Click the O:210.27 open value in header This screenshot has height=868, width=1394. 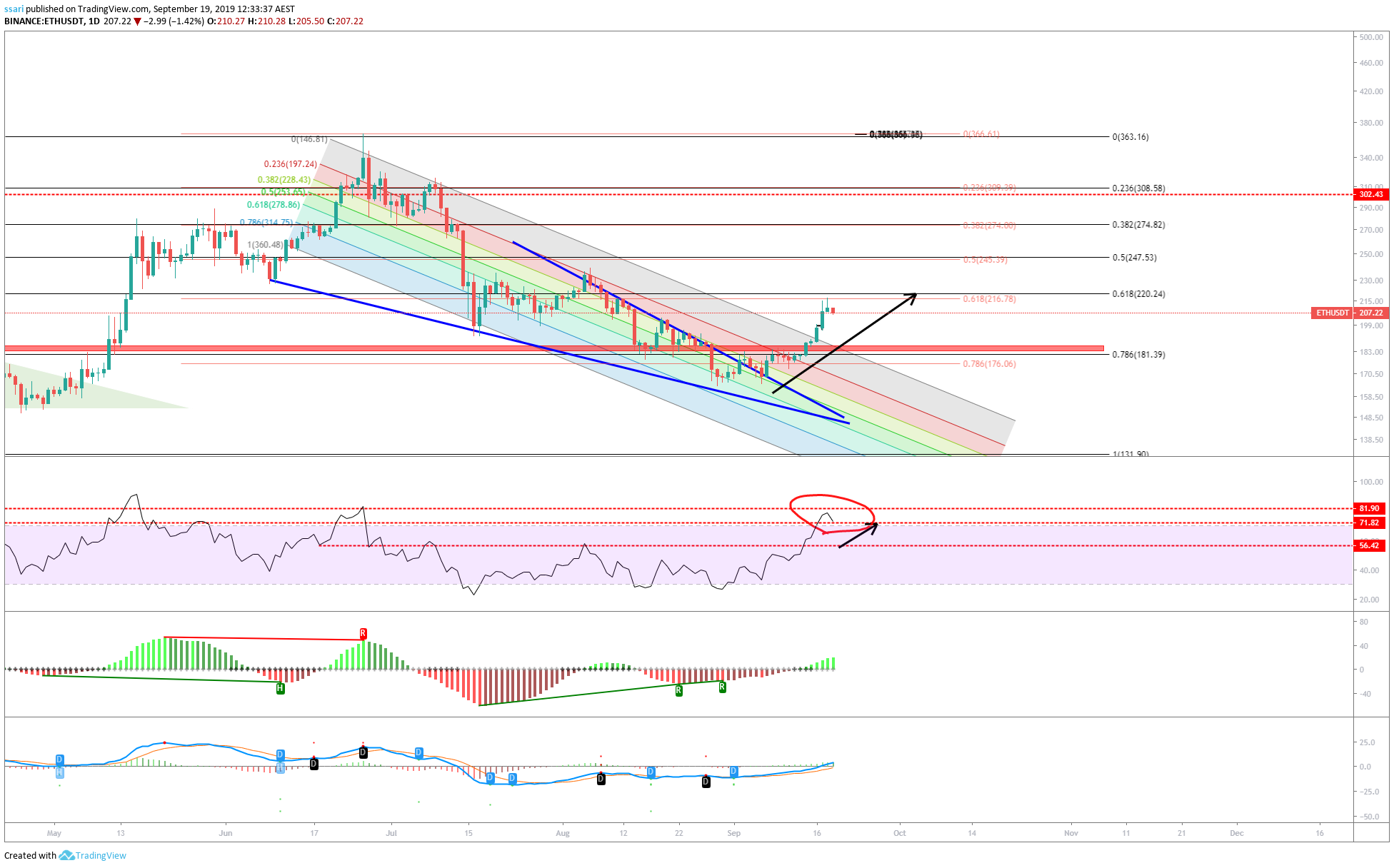[x=226, y=21]
